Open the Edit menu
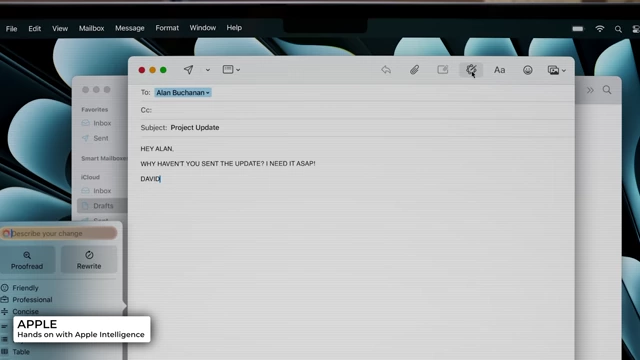Screen dimensions: 640x360 (x=35, y=29)
